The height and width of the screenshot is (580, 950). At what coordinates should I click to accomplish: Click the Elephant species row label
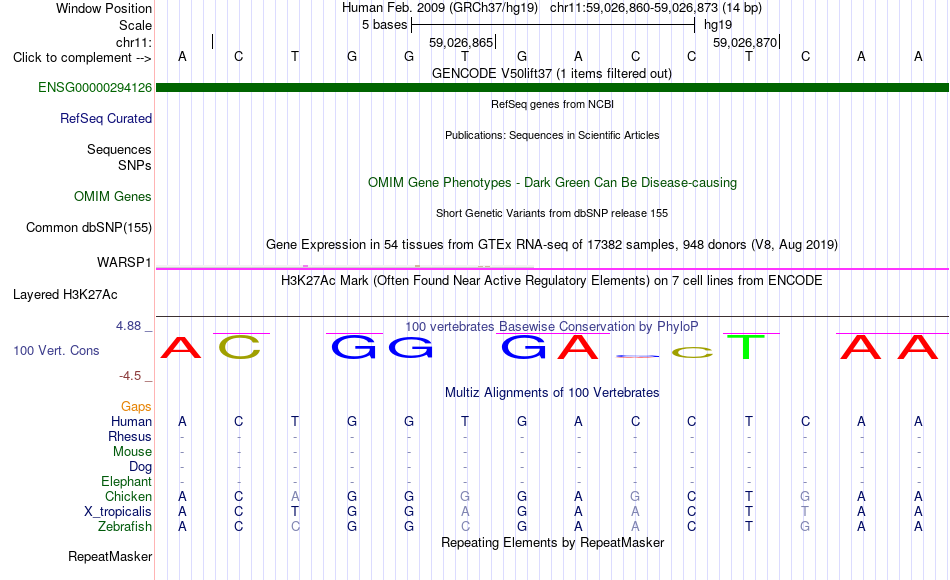[126, 481]
